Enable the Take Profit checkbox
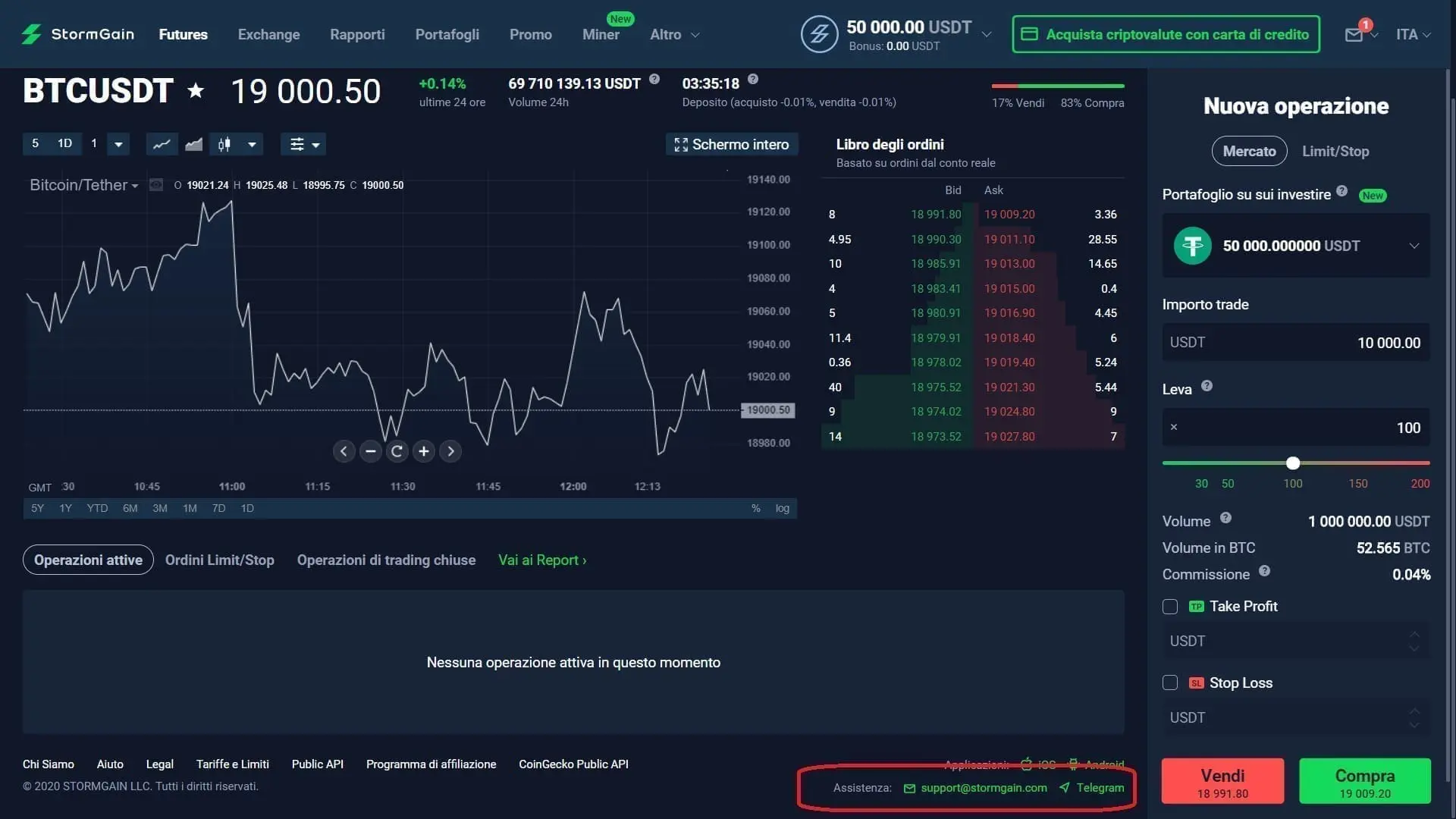 [1169, 607]
